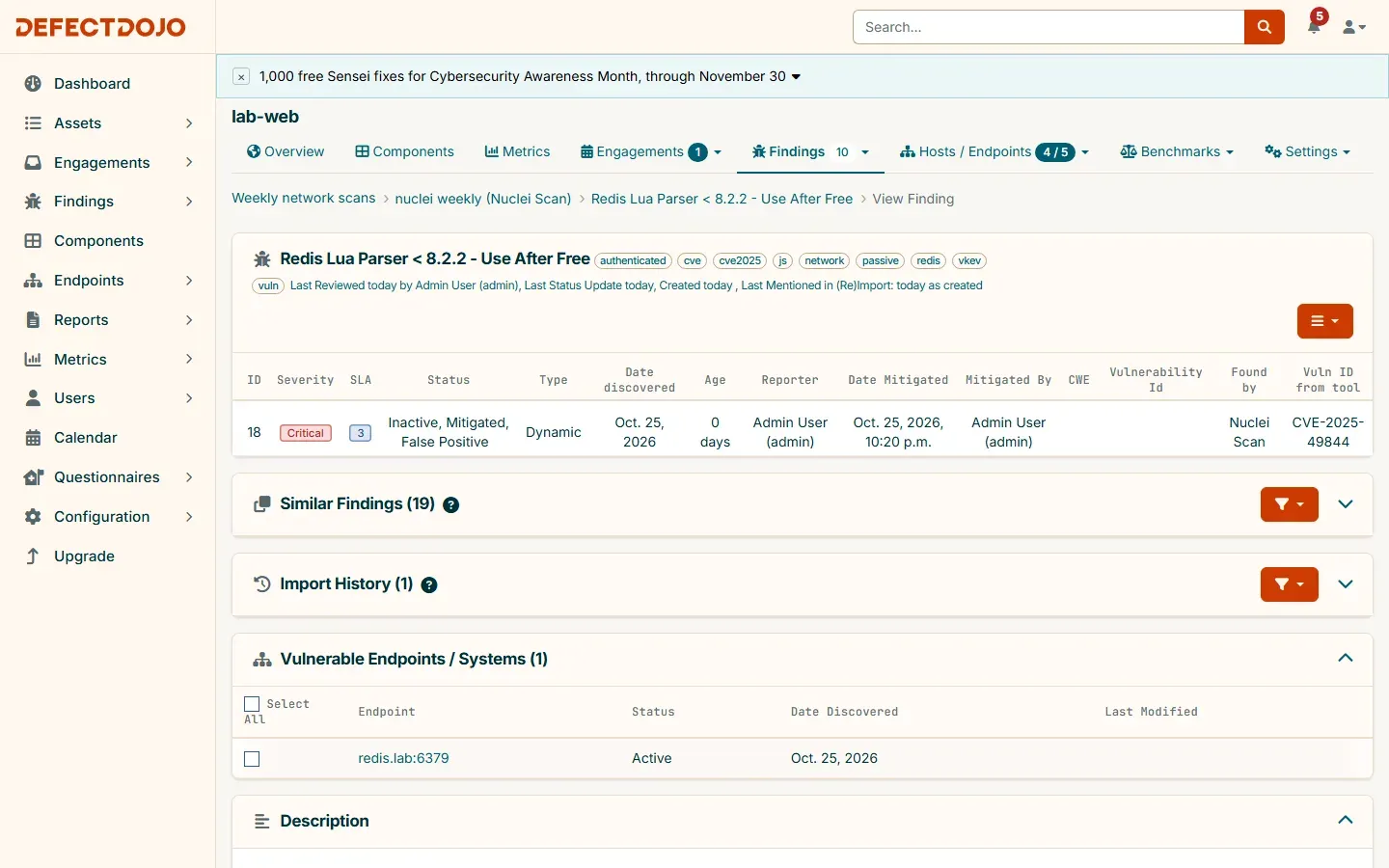This screenshot has width=1389, height=868.
Task: Click the Upgrade arrow icon
Action: pos(33,556)
